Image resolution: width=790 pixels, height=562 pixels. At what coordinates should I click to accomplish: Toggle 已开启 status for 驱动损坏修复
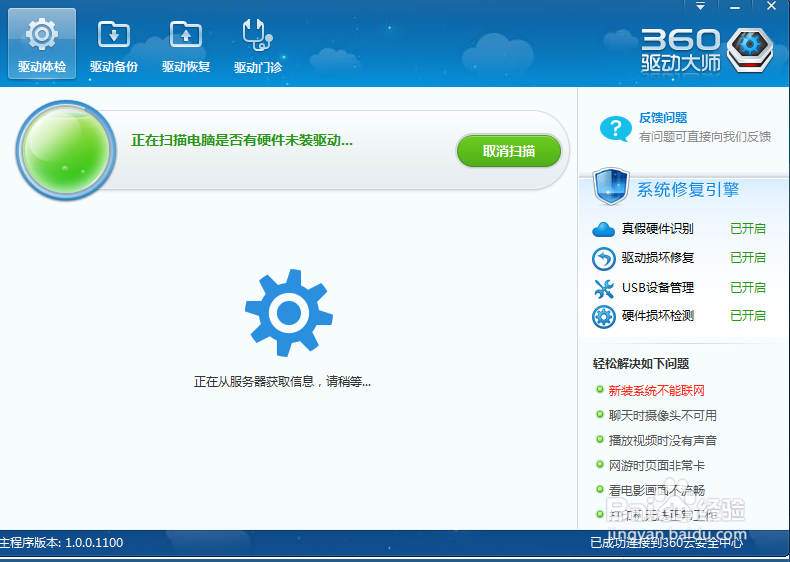pyautogui.click(x=748, y=258)
